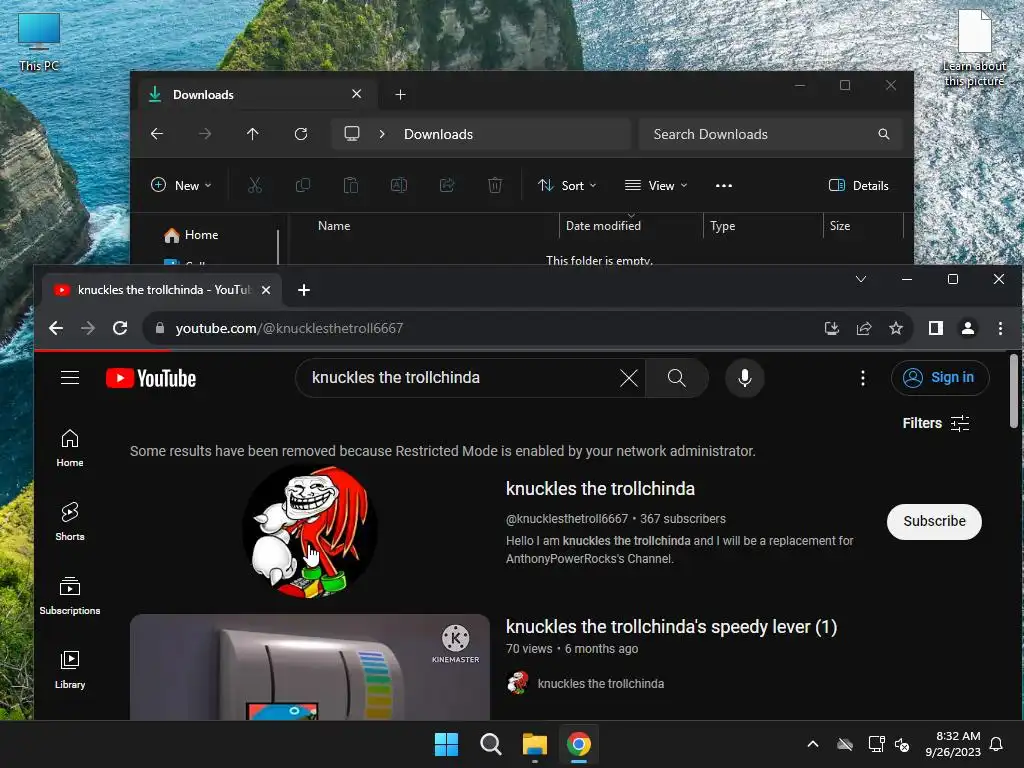Open taskbar Search
This screenshot has width=1024, height=768.
point(490,744)
